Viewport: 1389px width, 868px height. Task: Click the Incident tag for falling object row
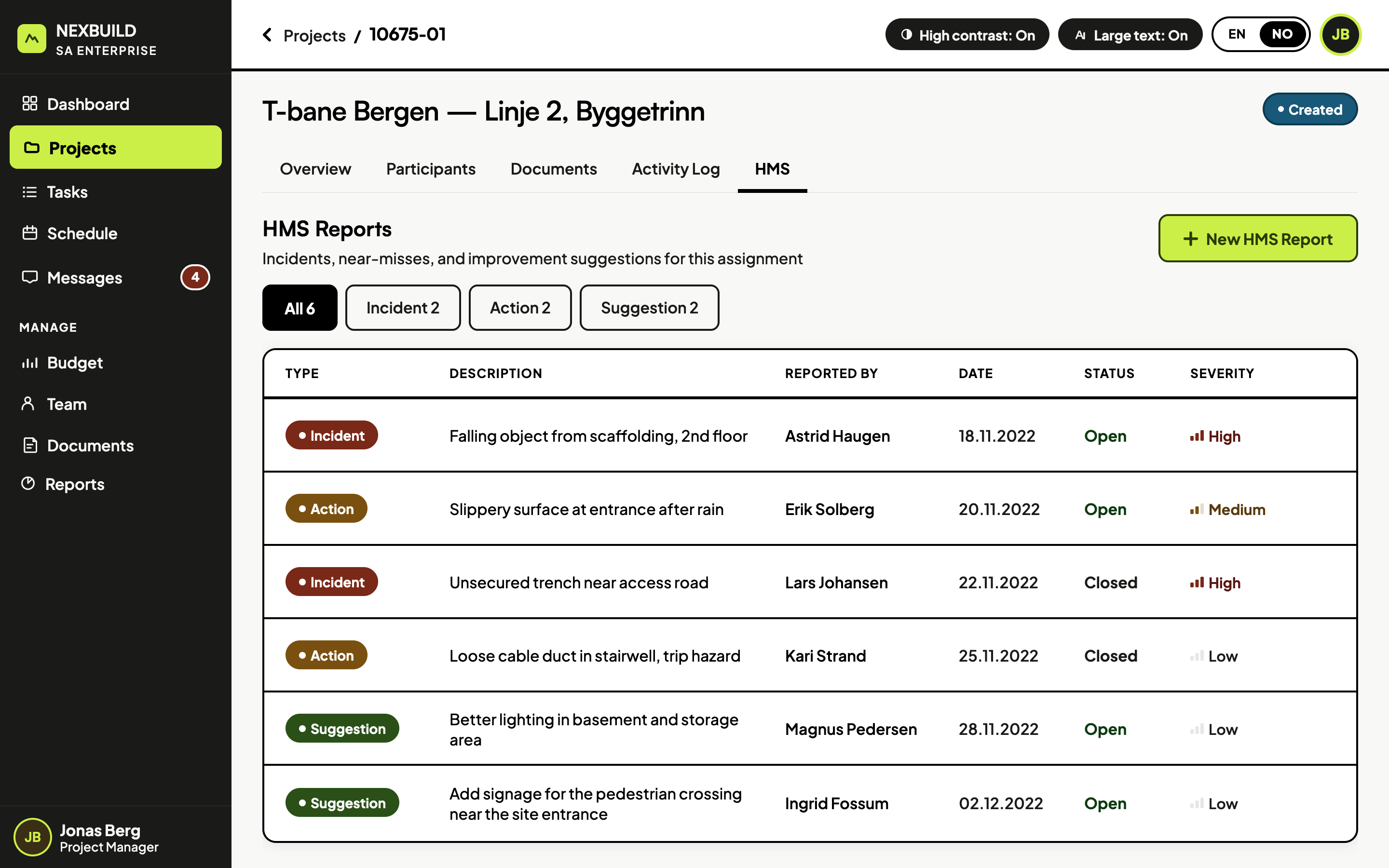pos(332,435)
